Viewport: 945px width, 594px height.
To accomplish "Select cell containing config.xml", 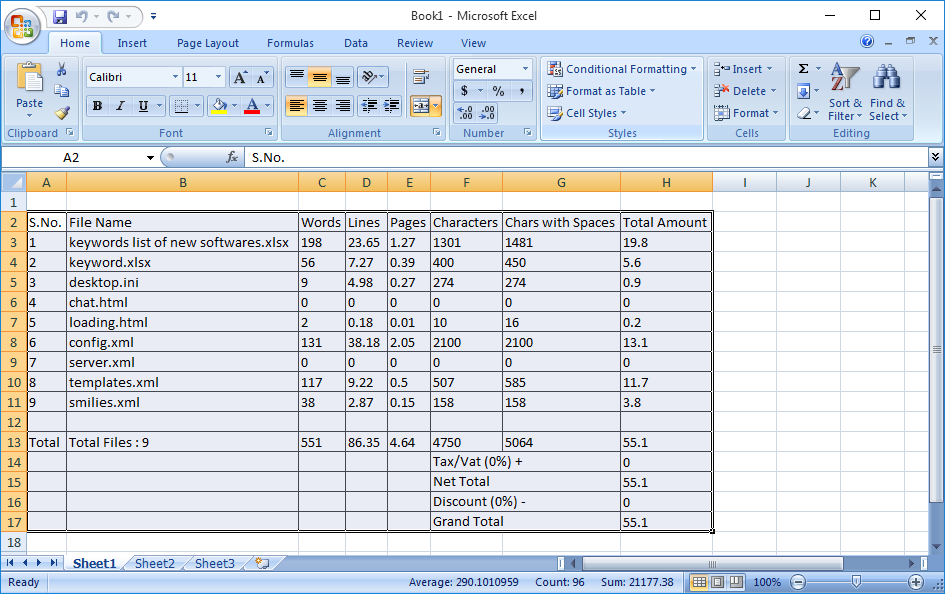I will pos(183,342).
